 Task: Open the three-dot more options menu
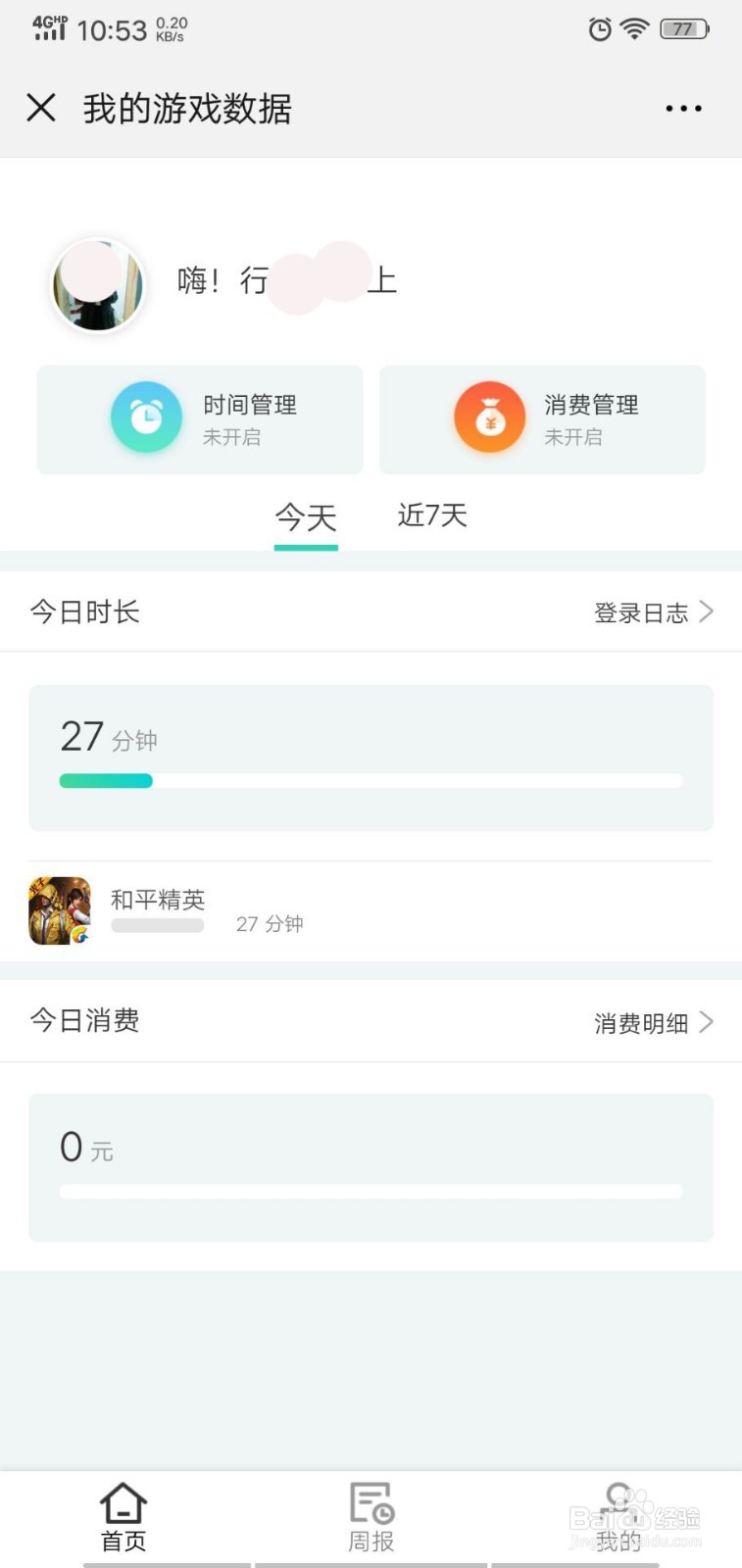tap(683, 108)
